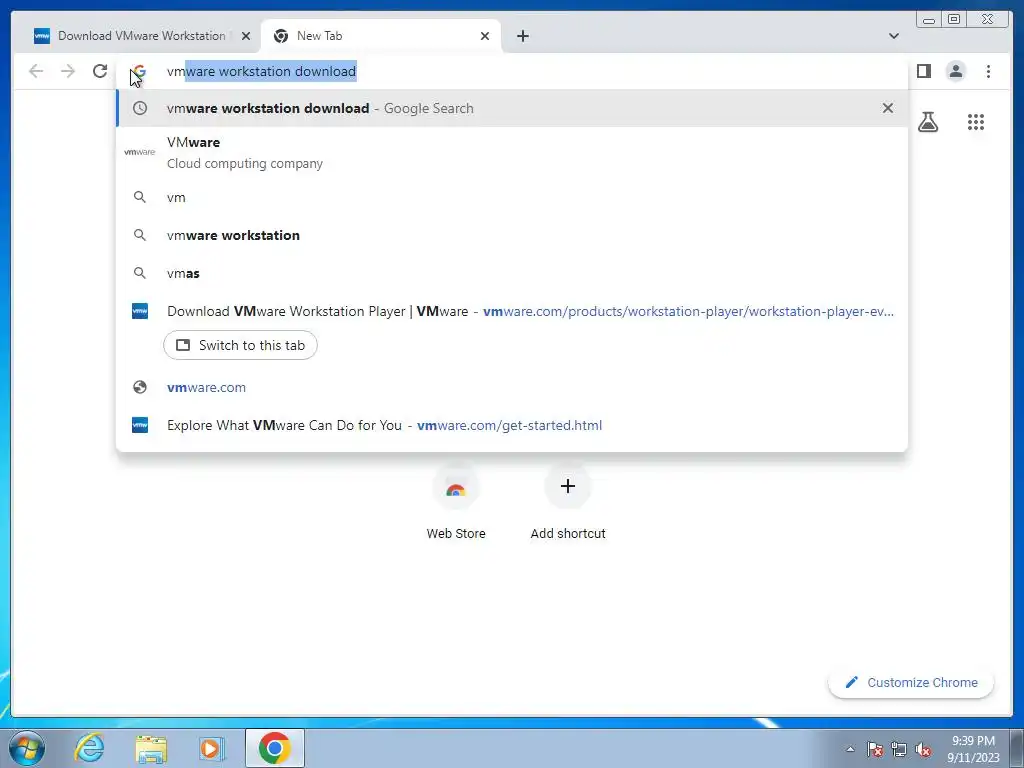Close the Download VMware Workstation tab
The width and height of the screenshot is (1024, 768).
click(x=246, y=36)
